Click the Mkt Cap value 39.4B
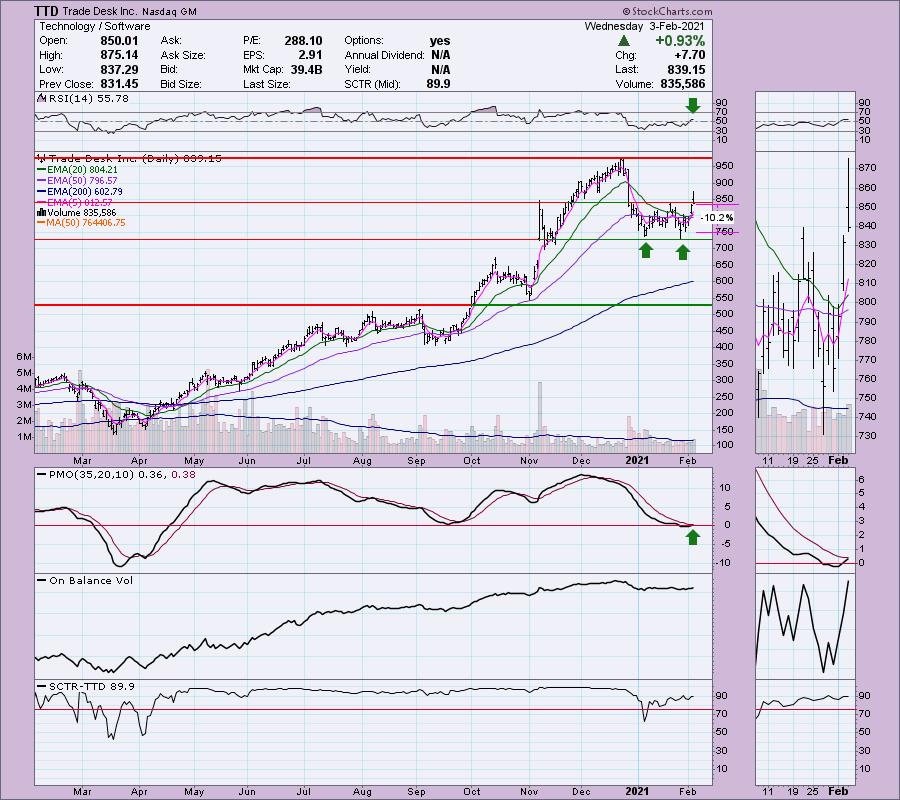 [307, 69]
